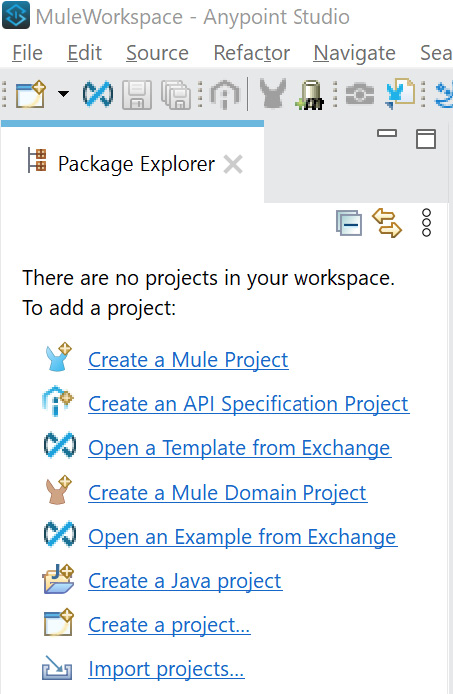Minimize the Package Explorer view
This screenshot has height=694, width=453.
387,133
